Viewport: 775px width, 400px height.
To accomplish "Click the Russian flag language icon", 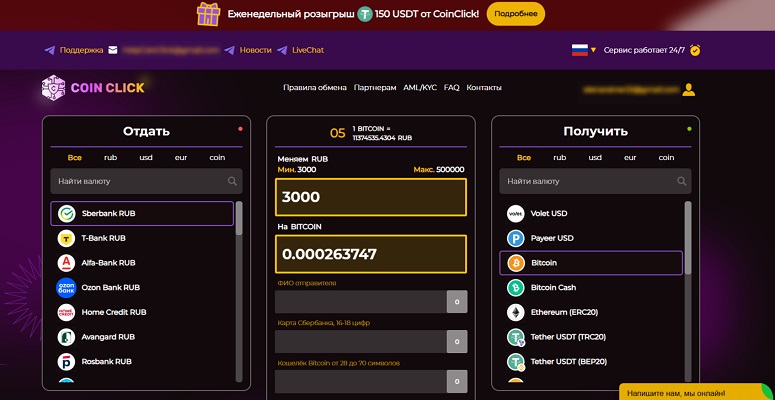I will click(x=579, y=50).
